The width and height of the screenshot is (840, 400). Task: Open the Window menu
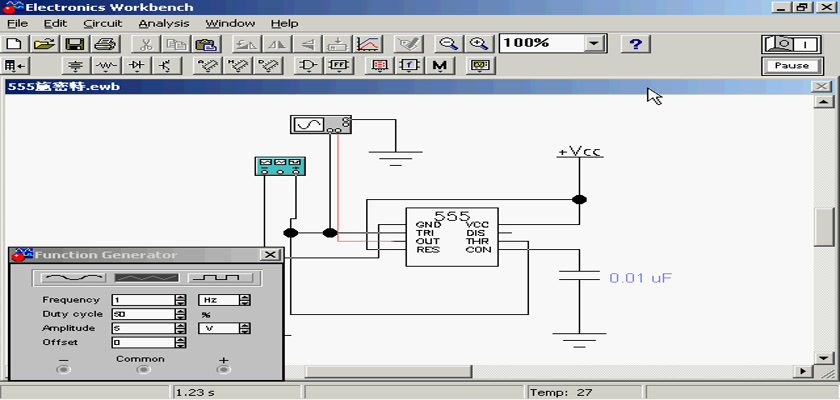pyautogui.click(x=230, y=24)
